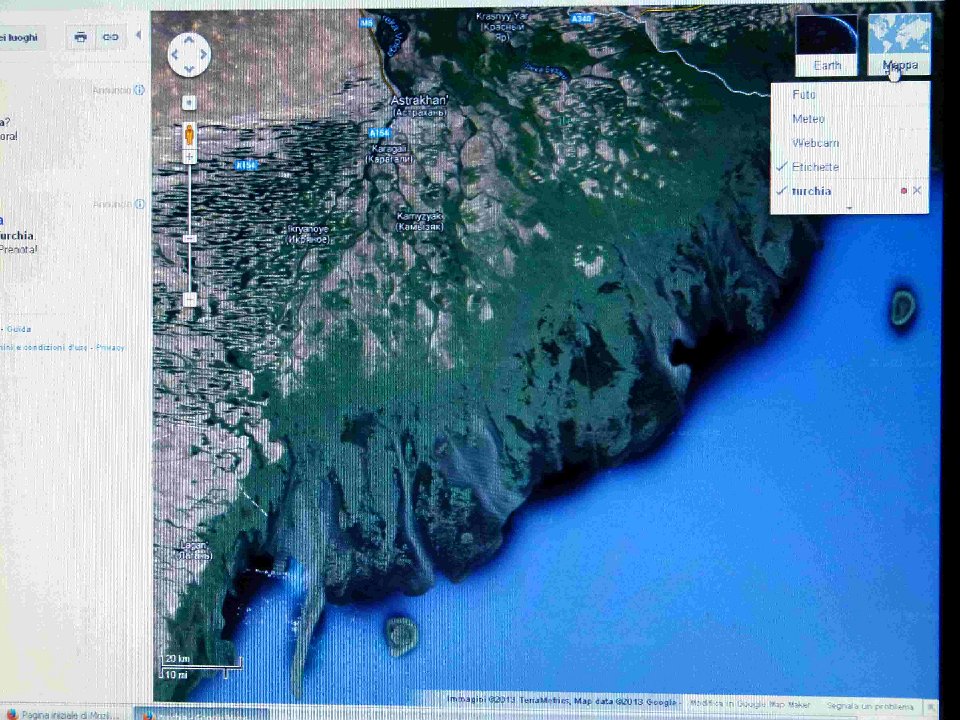Enable the Meteo layer
This screenshot has width=960, height=720.
tap(849, 119)
